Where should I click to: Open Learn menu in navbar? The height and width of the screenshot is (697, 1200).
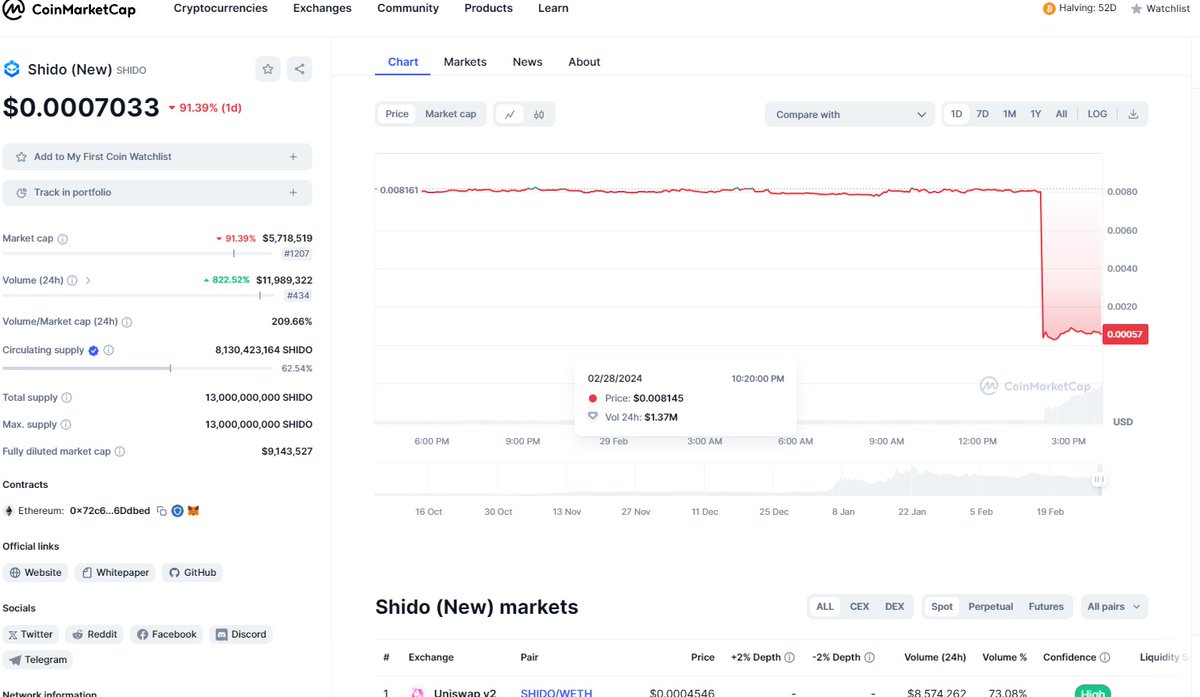pyautogui.click(x=553, y=8)
